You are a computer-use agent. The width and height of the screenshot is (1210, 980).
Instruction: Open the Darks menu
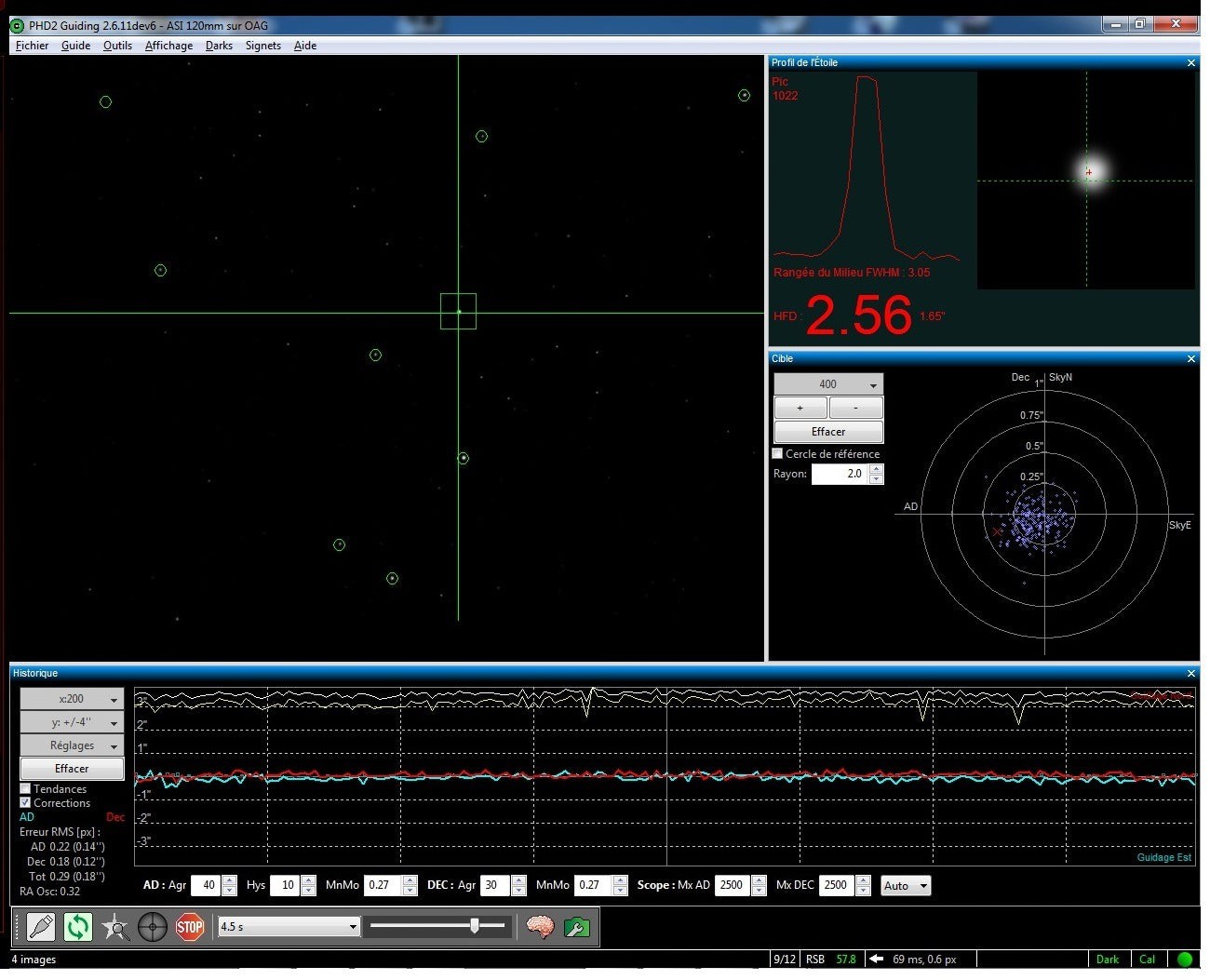pyautogui.click(x=219, y=46)
